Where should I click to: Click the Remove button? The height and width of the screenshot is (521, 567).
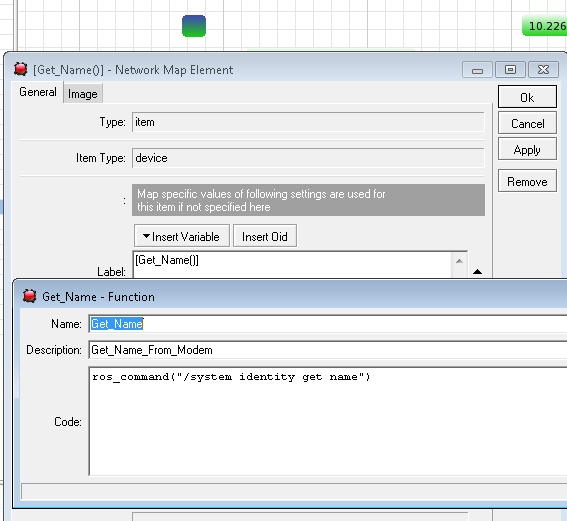click(527, 181)
